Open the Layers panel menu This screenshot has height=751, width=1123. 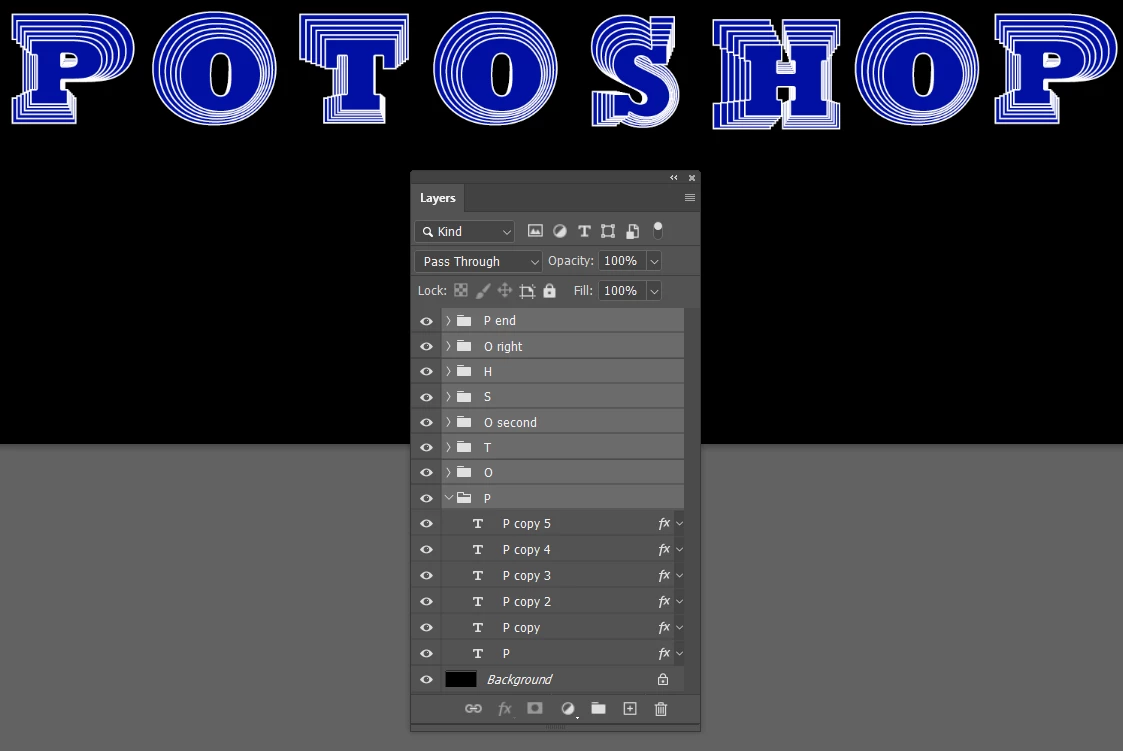point(690,198)
